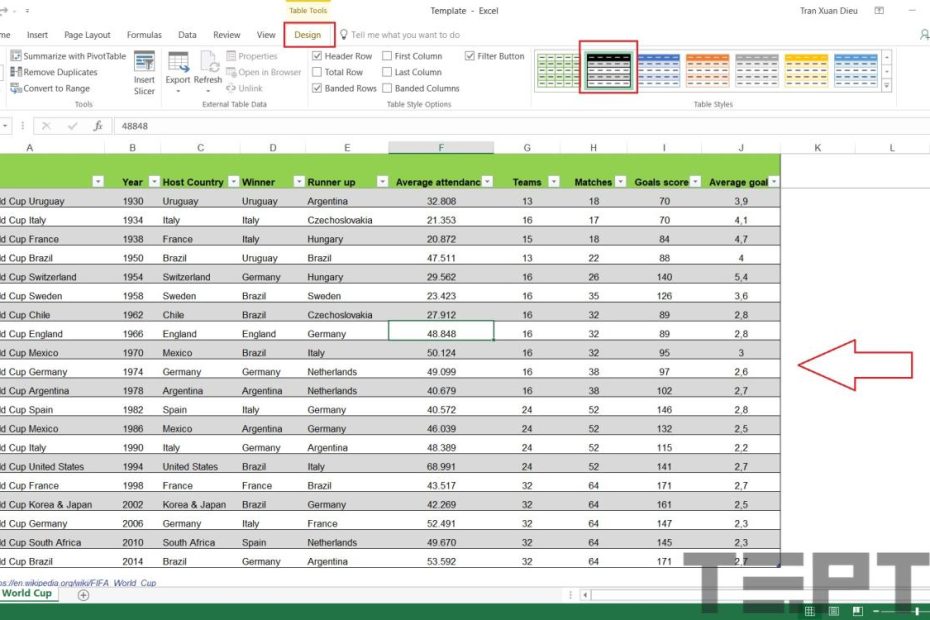Click the Insert Function fx icon
The height and width of the screenshot is (620, 930).
tap(98, 126)
